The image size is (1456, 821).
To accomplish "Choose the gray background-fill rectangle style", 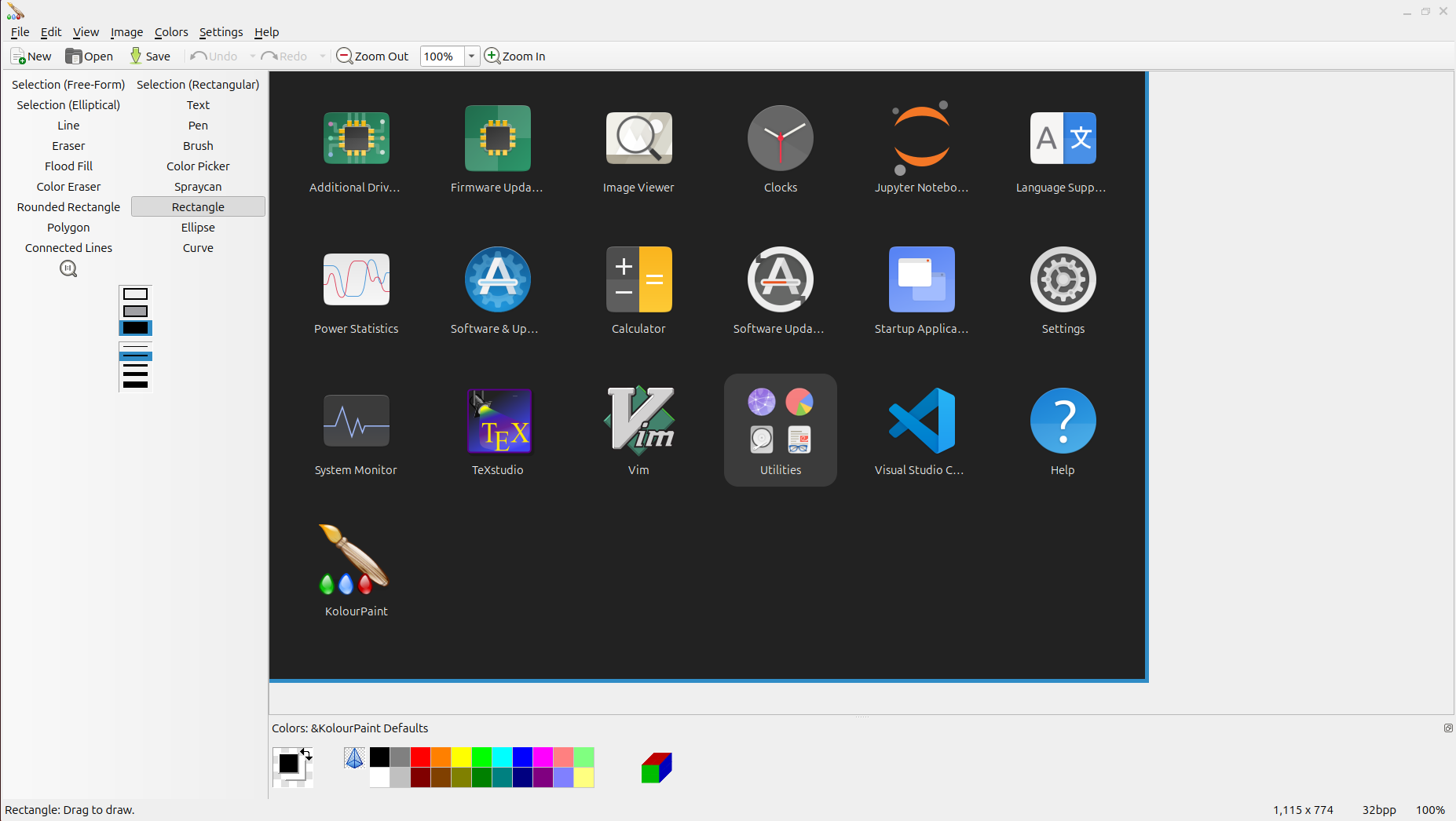I will tap(135, 312).
